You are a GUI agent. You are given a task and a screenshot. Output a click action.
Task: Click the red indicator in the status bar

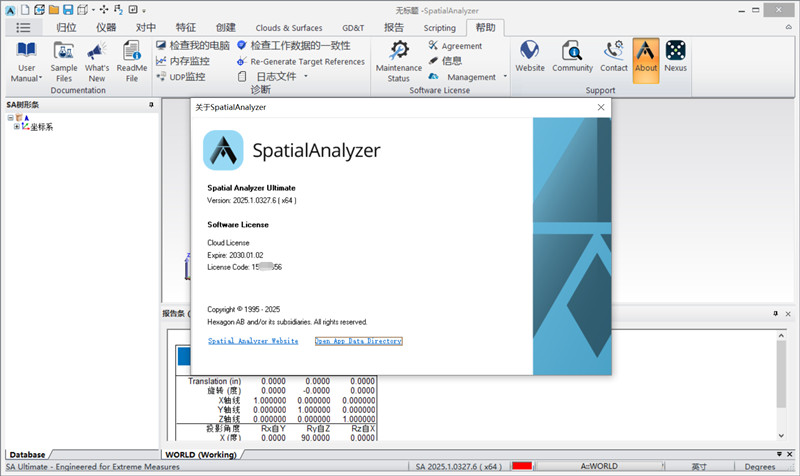(522, 466)
